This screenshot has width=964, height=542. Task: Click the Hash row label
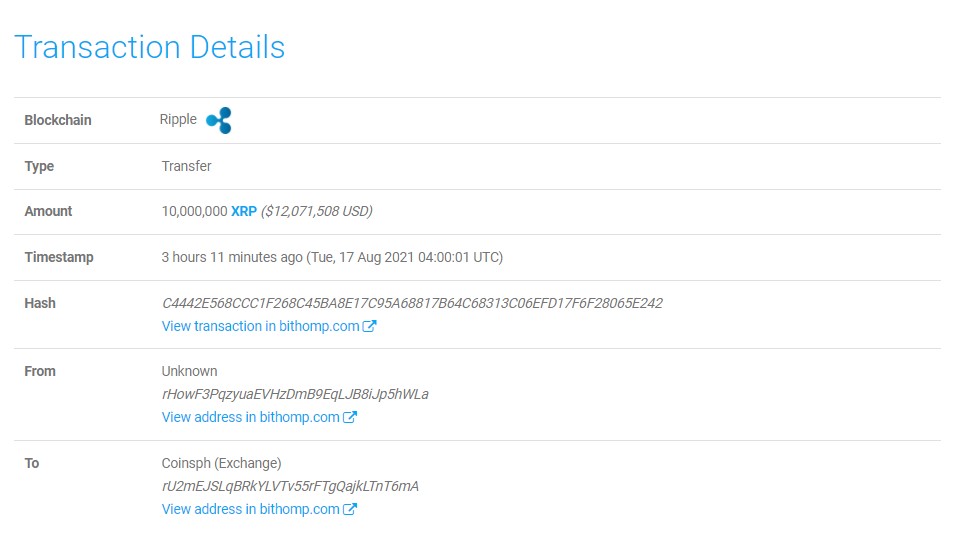pyautogui.click(x=40, y=303)
